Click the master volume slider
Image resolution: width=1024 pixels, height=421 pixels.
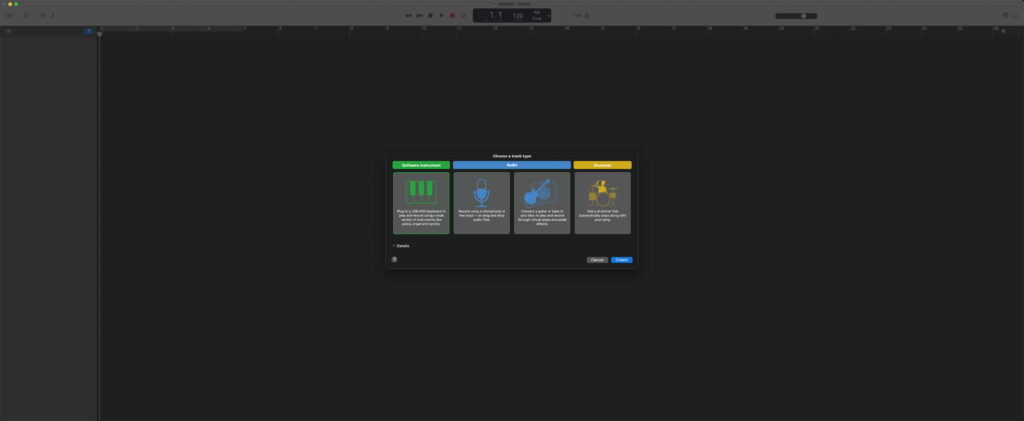pos(803,15)
